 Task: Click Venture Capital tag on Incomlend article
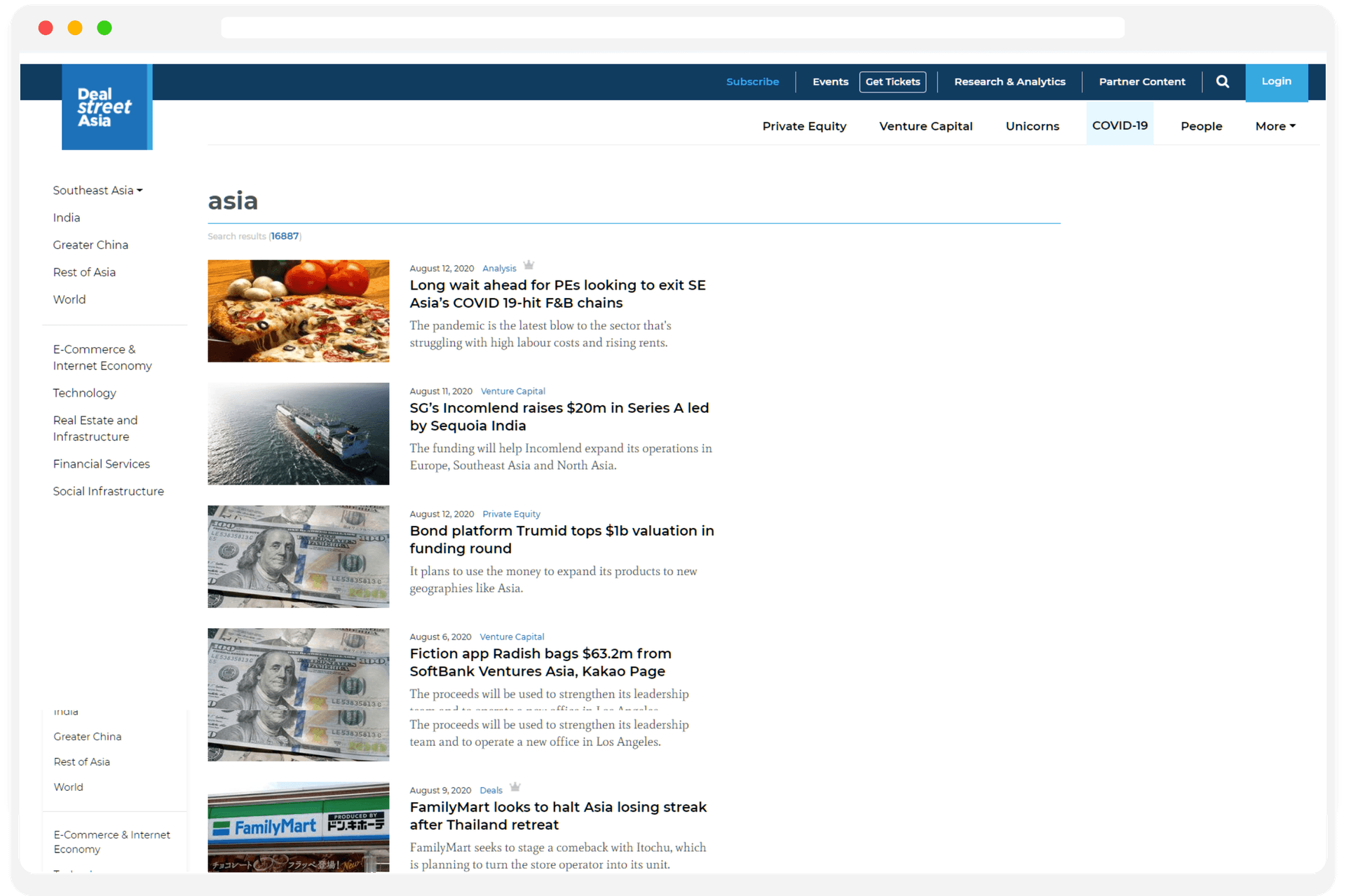click(x=512, y=391)
